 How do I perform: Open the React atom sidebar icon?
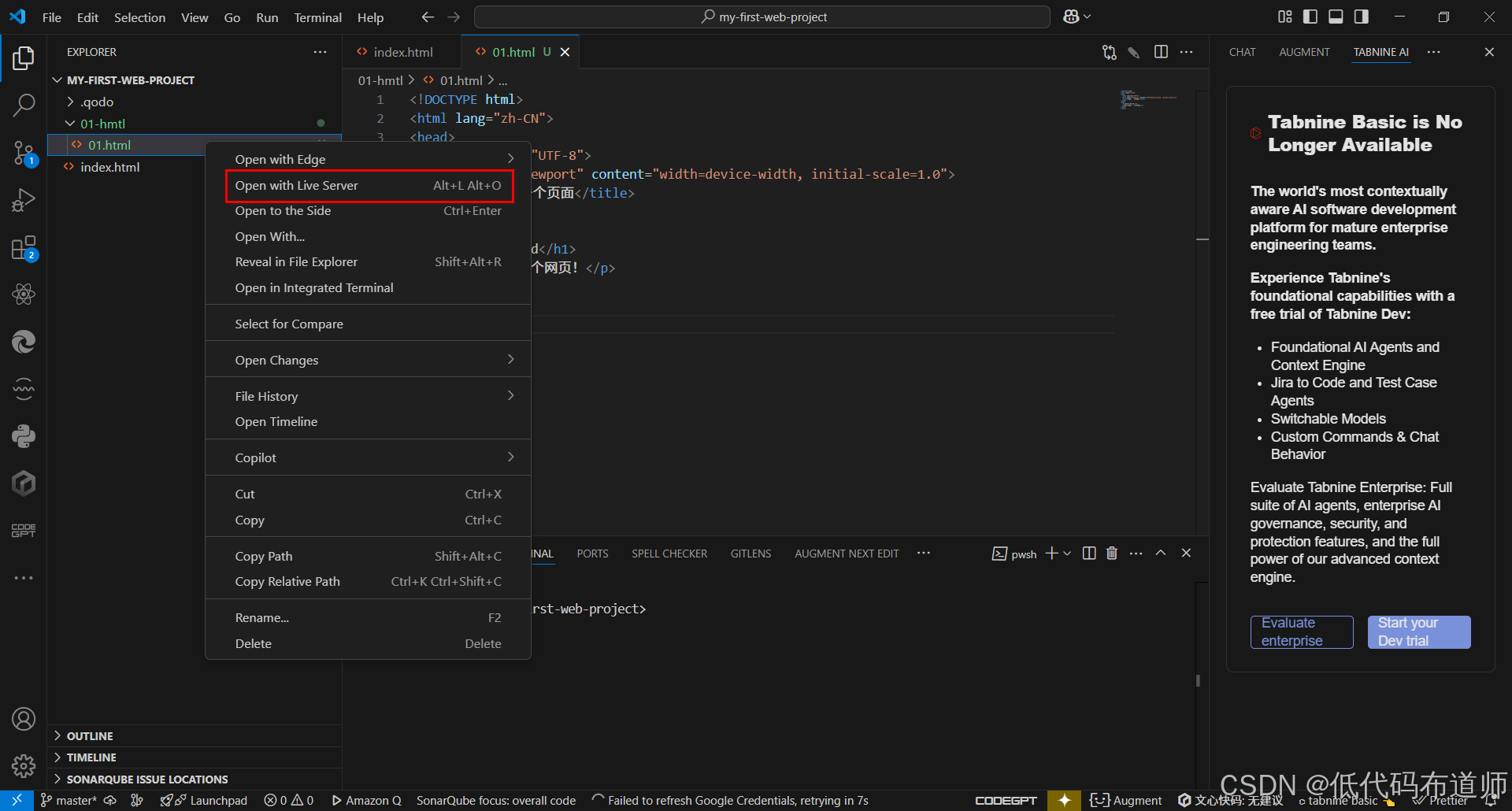(24, 294)
